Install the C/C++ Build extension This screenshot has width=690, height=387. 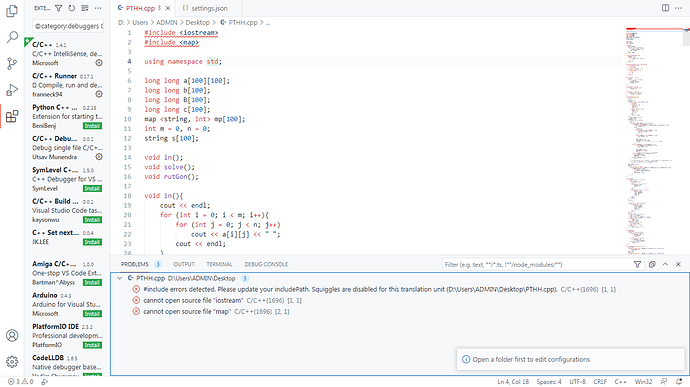click(x=92, y=220)
